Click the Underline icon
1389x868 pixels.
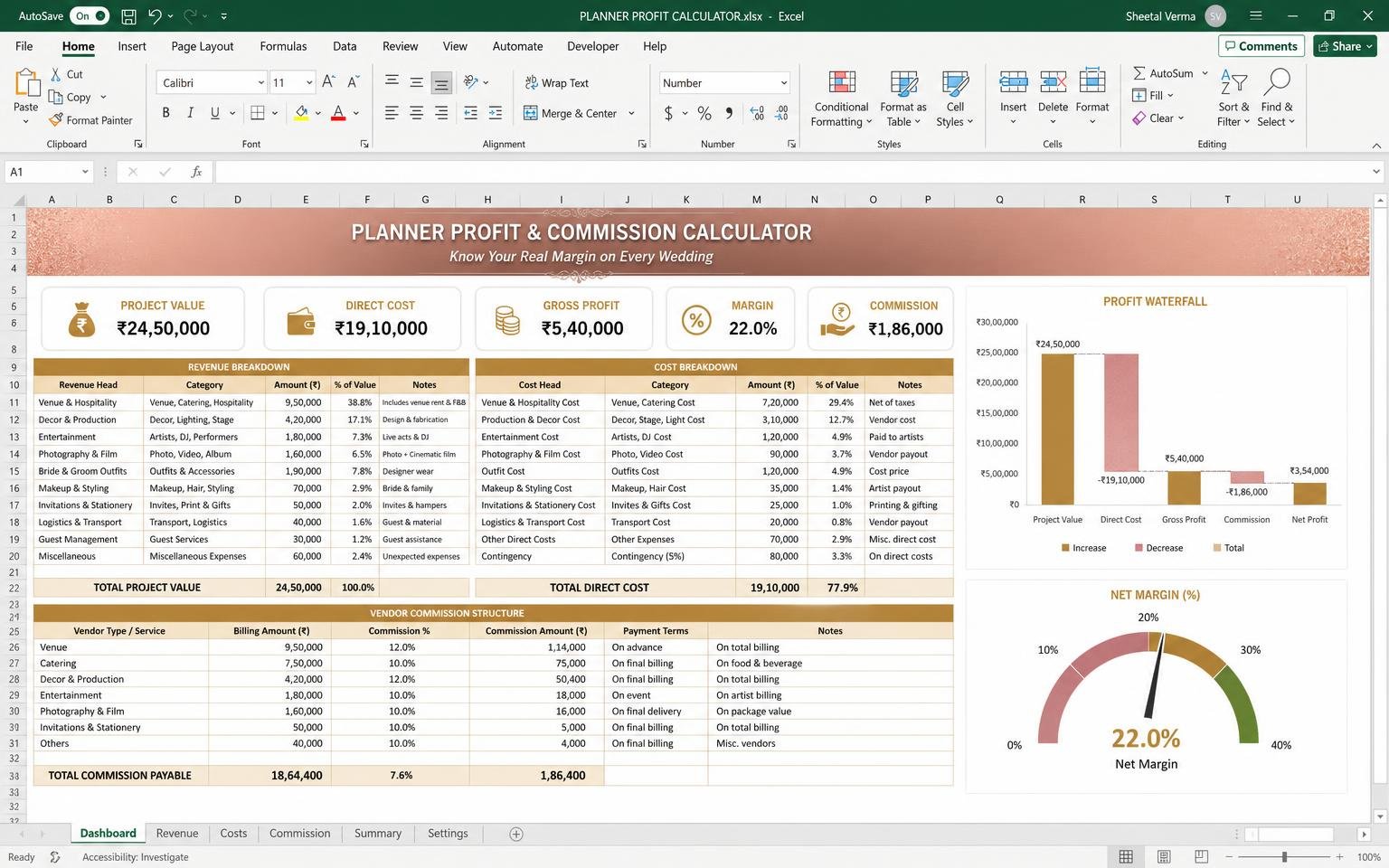tap(214, 113)
